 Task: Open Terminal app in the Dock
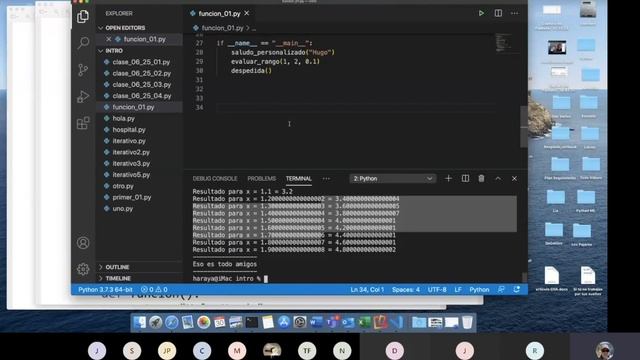tap(251, 322)
